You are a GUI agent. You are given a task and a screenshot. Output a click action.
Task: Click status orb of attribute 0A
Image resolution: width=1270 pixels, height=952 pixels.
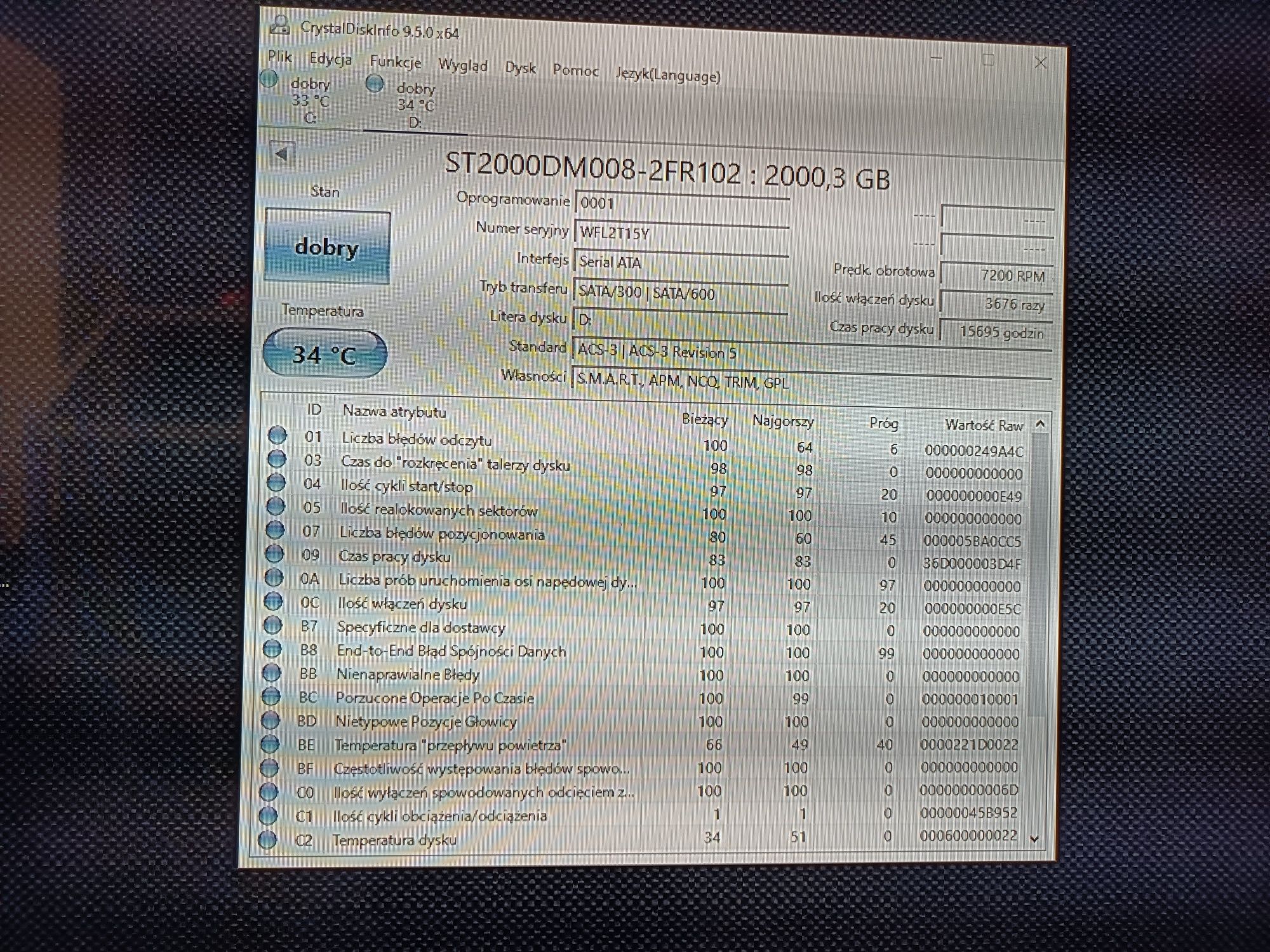click(x=273, y=577)
